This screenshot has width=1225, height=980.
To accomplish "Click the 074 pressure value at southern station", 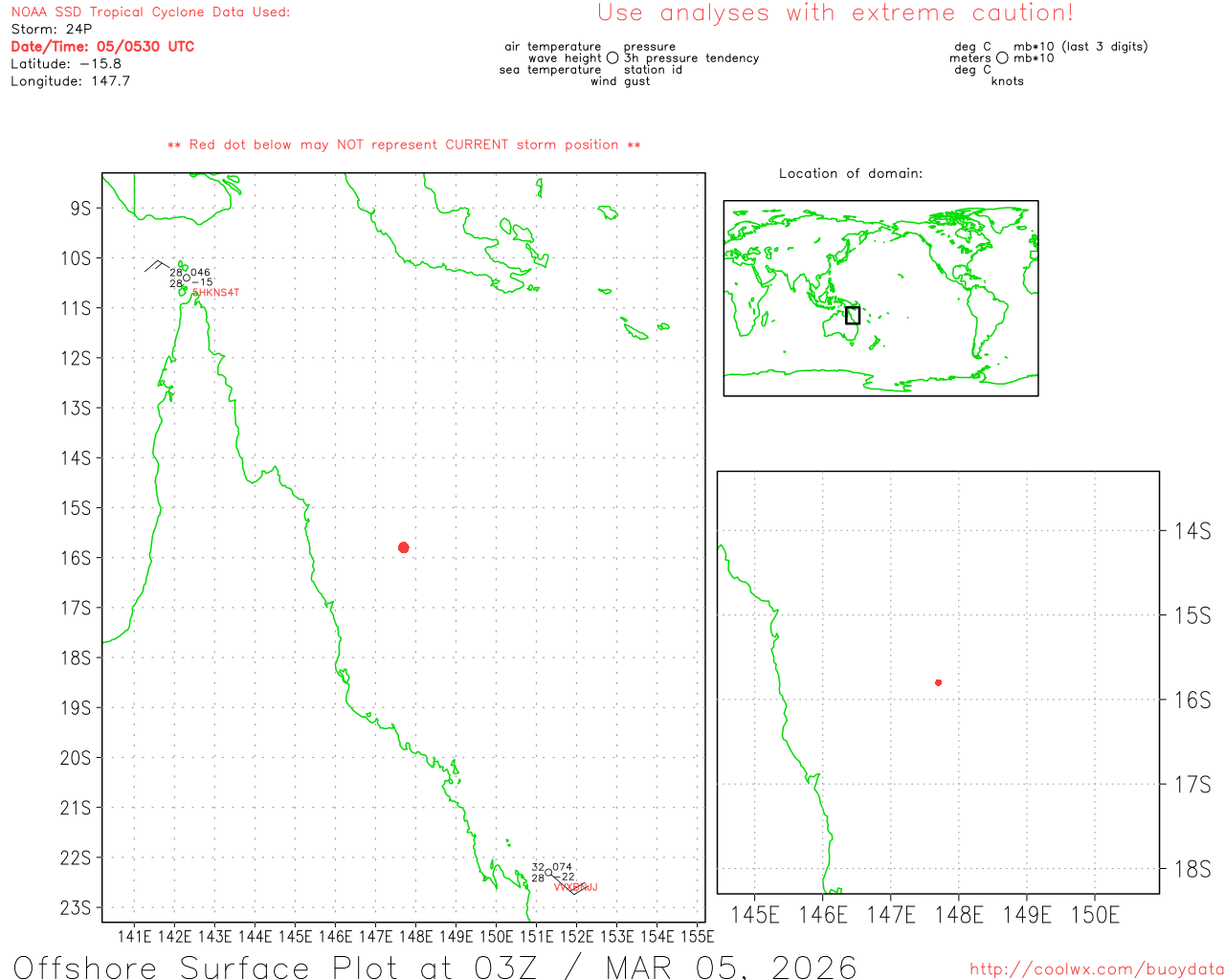I will tap(563, 867).
